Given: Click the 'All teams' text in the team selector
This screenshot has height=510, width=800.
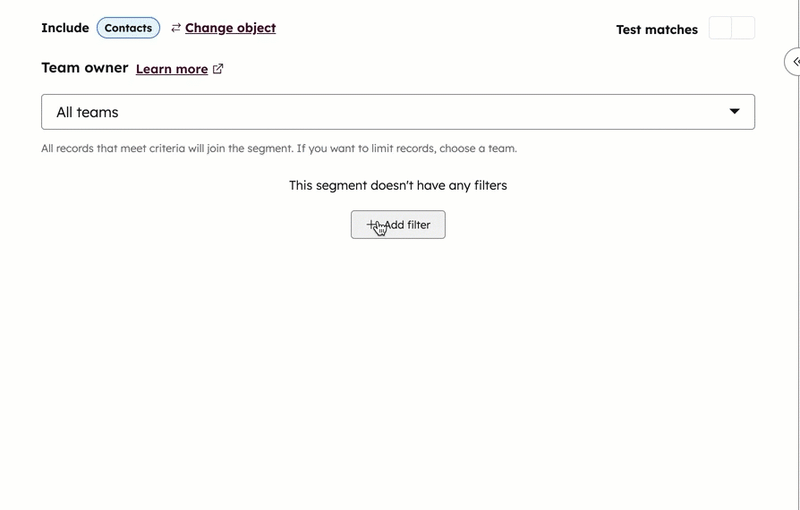Looking at the screenshot, I should [x=87, y=112].
